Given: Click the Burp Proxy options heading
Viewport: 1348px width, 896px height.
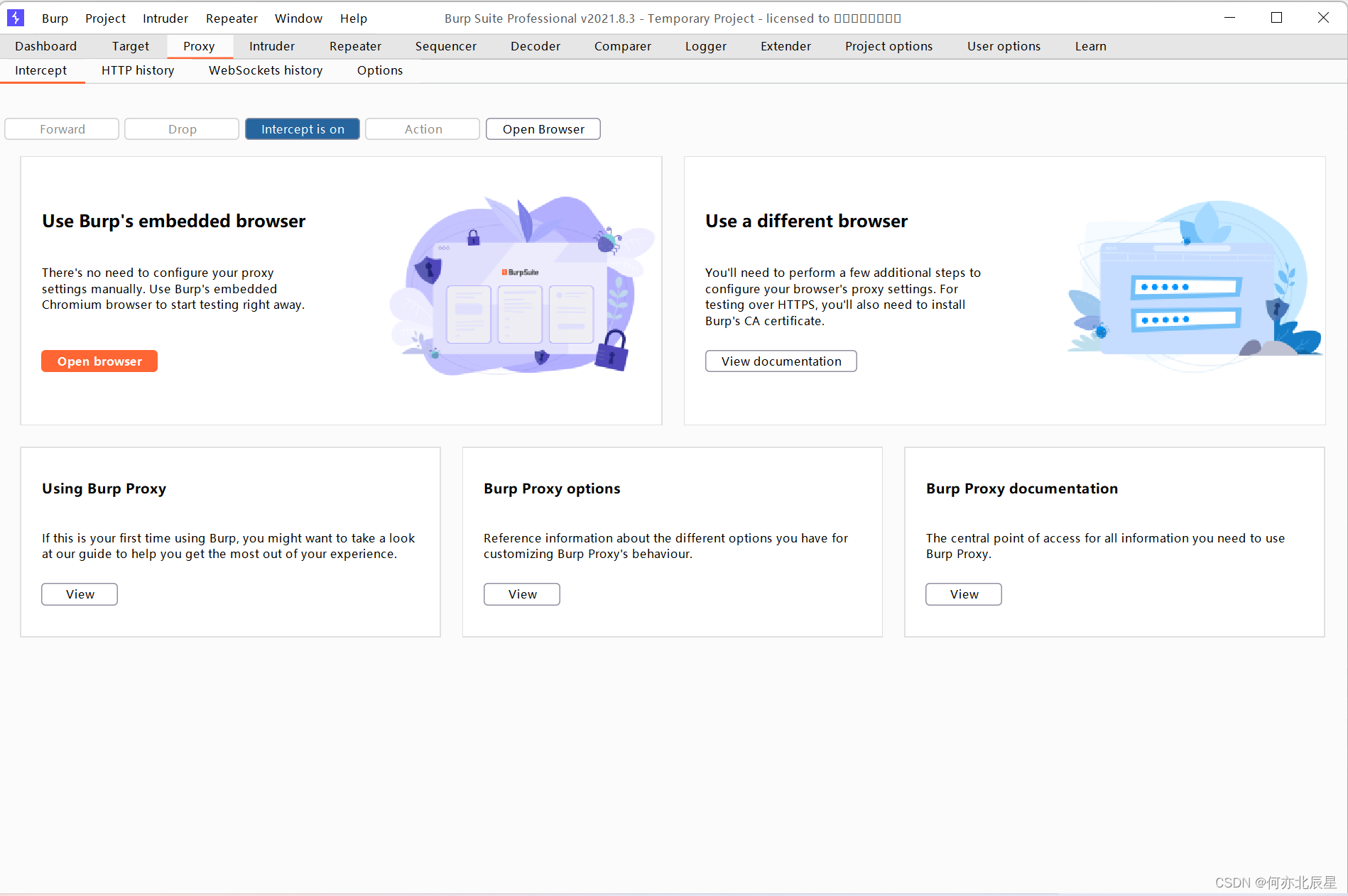Looking at the screenshot, I should 552,488.
